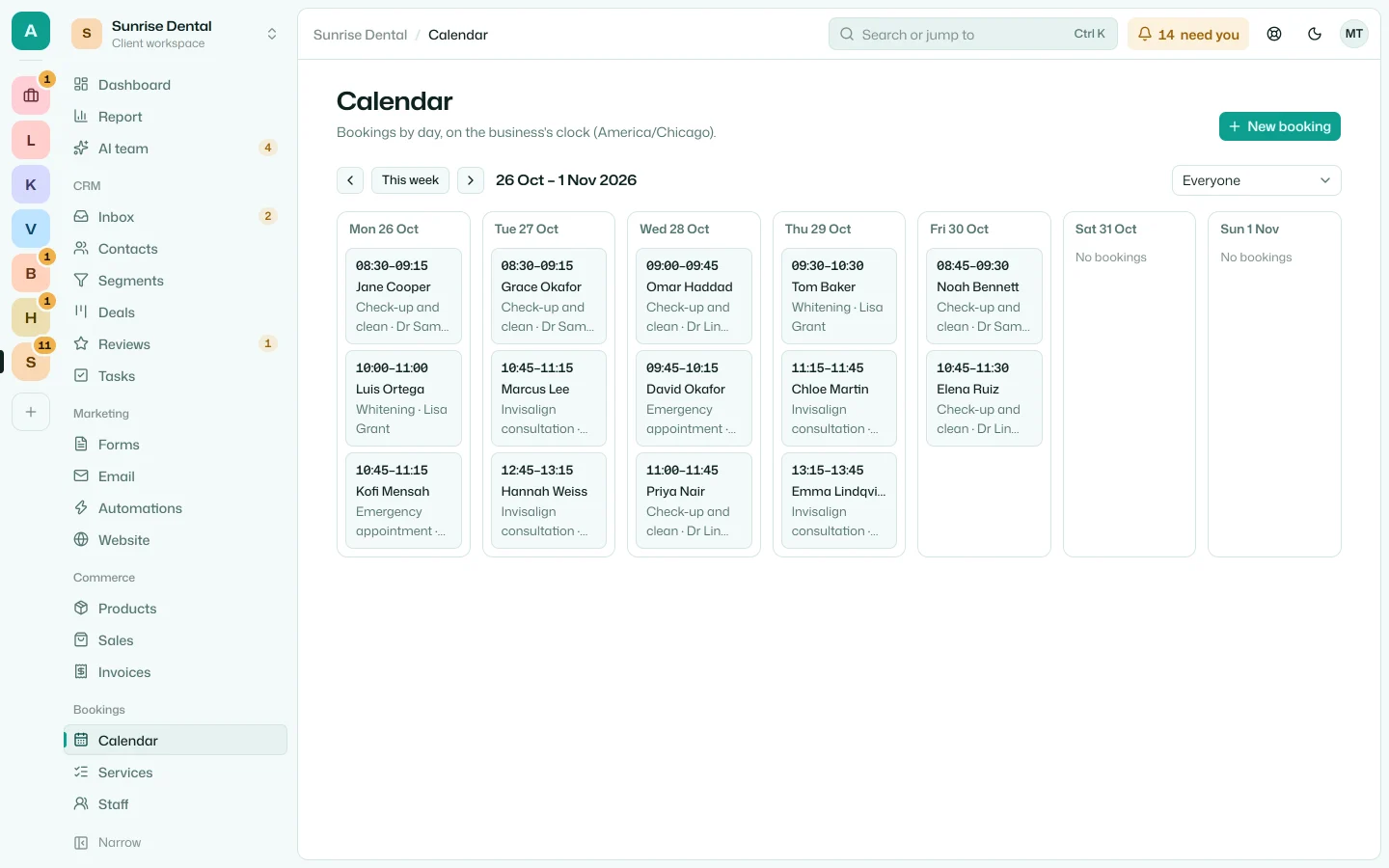
Task: Open Dashboard in the sidebar
Action: point(176,85)
